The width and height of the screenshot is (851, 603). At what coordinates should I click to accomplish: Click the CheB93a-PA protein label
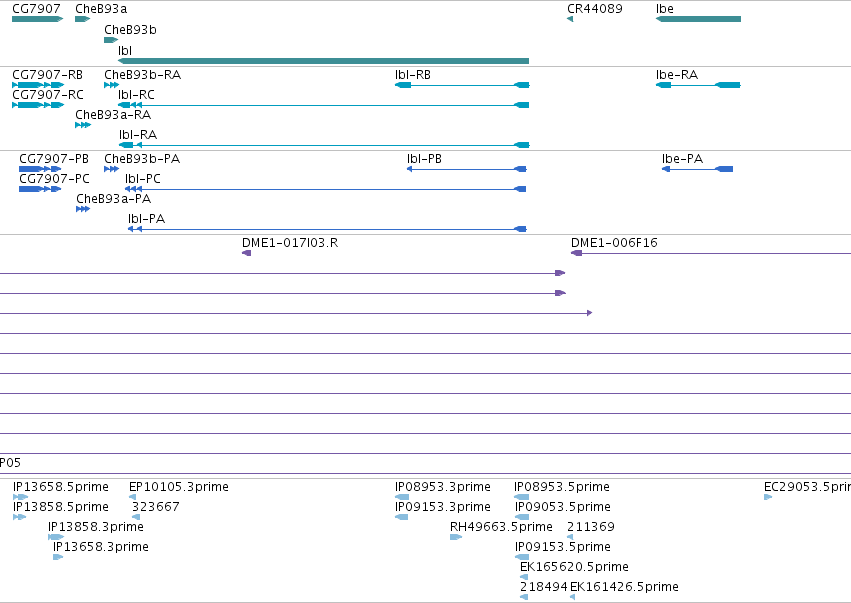point(114,199)
